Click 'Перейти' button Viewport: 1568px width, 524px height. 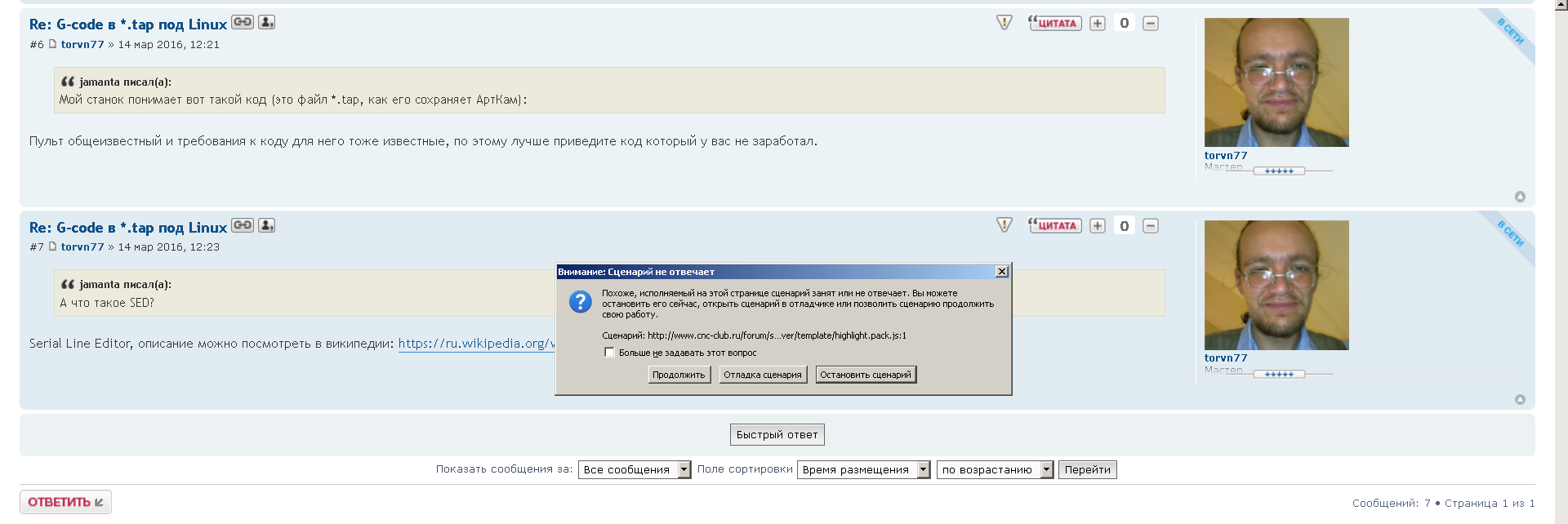[x=1088, y=469]
